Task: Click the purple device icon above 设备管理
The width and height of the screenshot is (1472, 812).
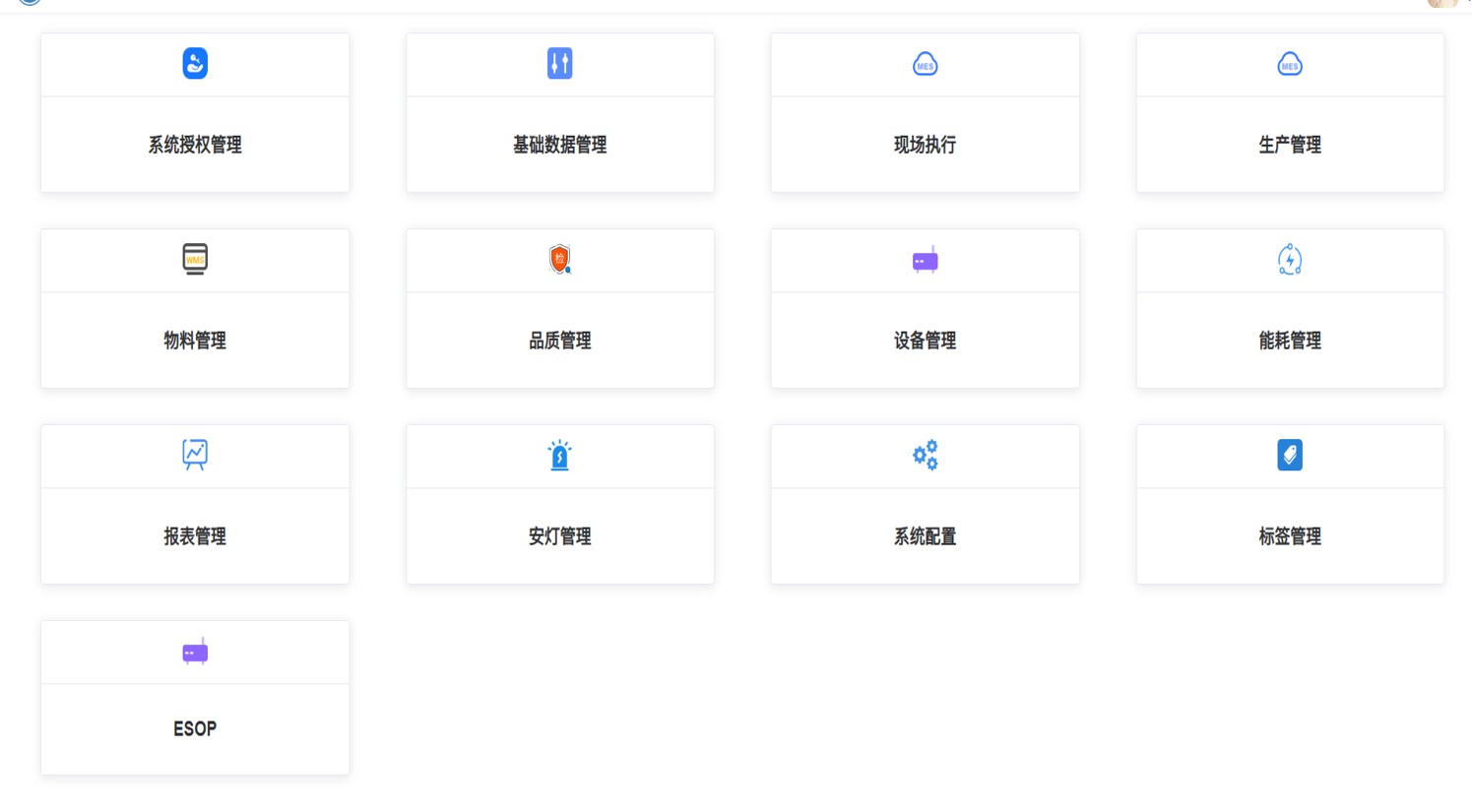Action: (x=925, y=260)
